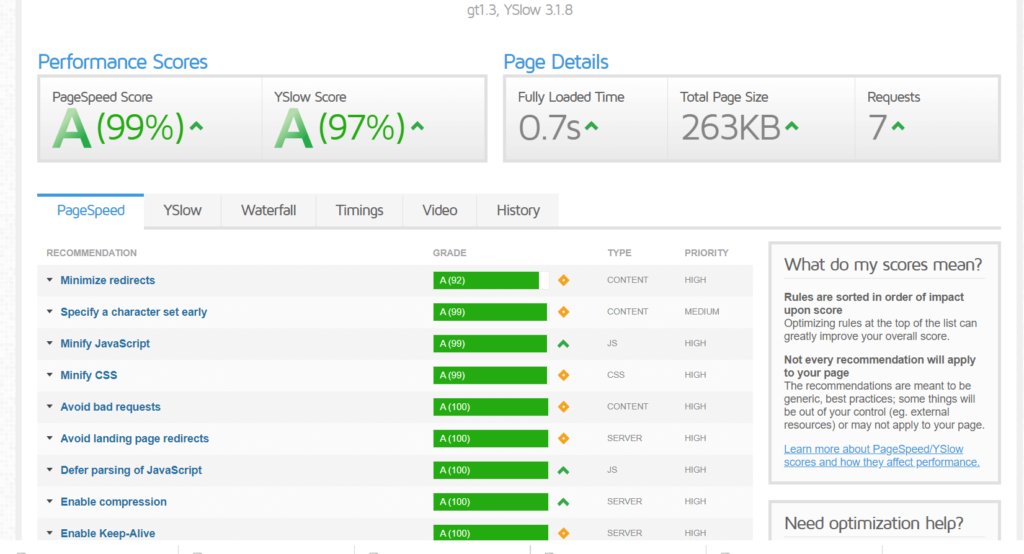Click the Total Page Size arrow icon

click(x=792, y=127)
